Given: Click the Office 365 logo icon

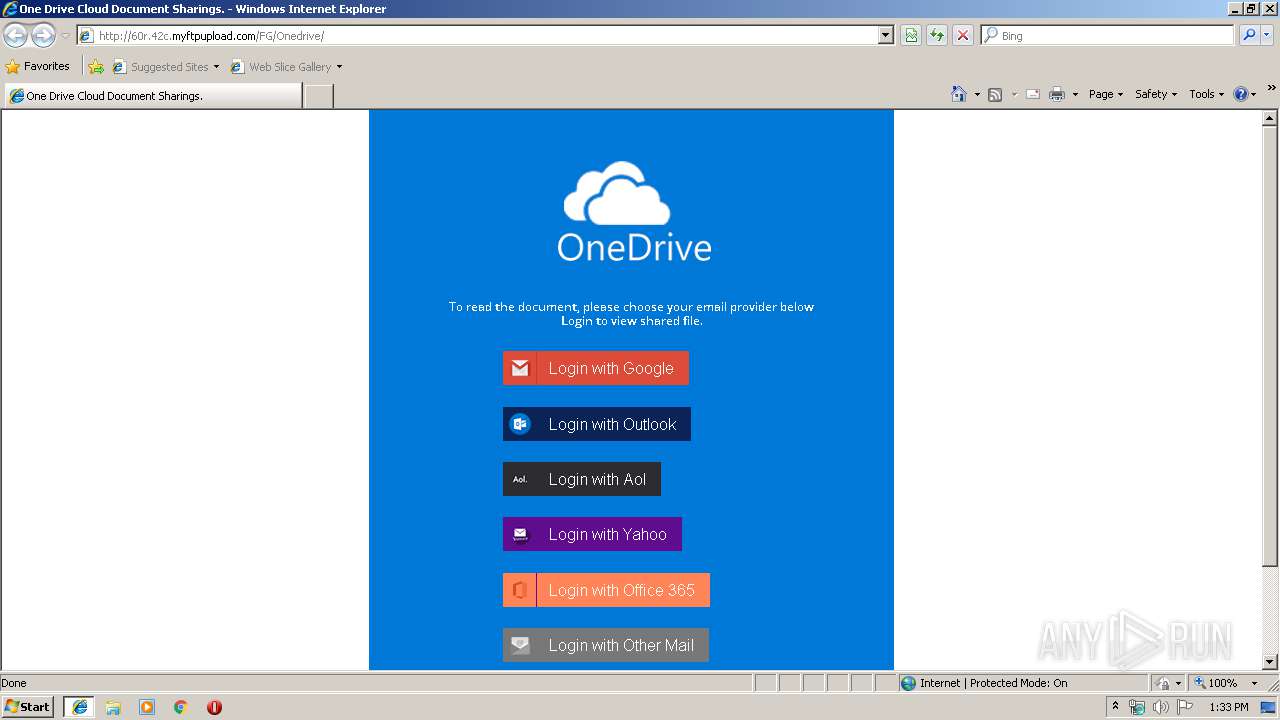Looking at the screenshot, I should pos(520,590).
